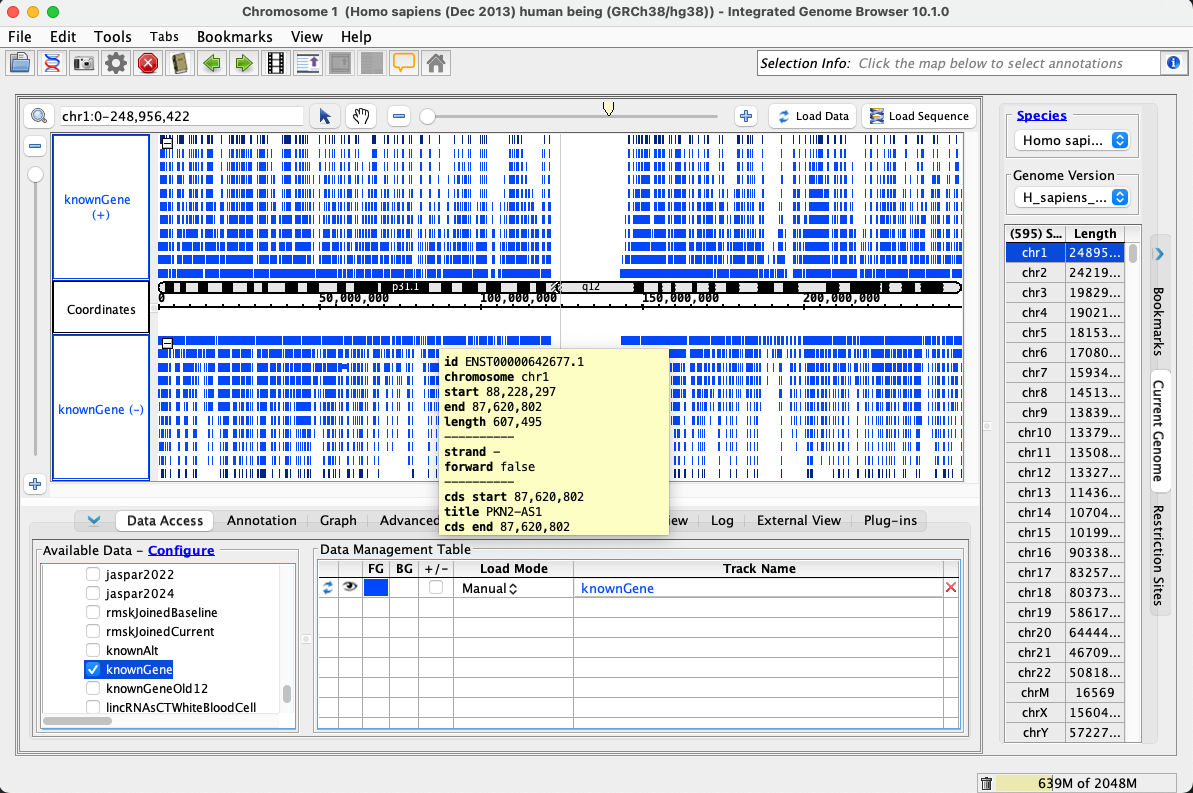Image resolution: width=1193 pixels, height=793 pixels.
Task: Uncheck the knownGene dataset checkbox
Action: (93, 670)
